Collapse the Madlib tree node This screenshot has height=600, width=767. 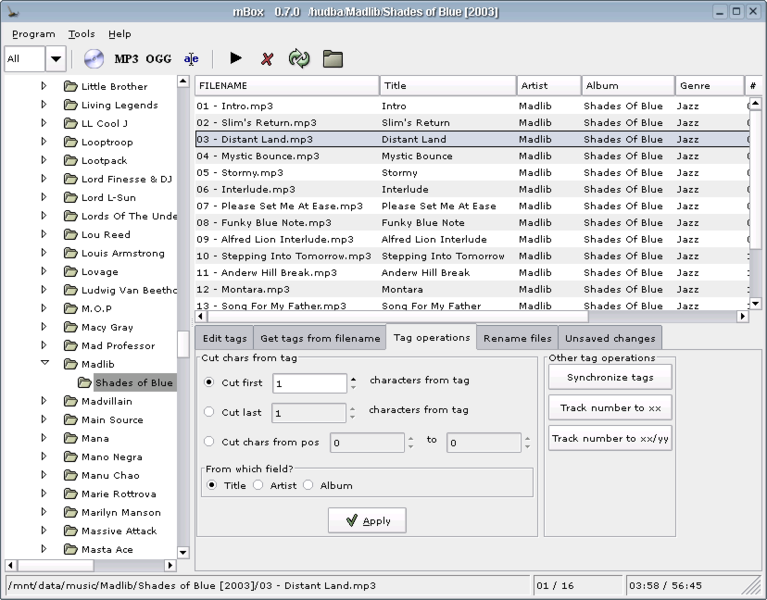pos(45,364)
